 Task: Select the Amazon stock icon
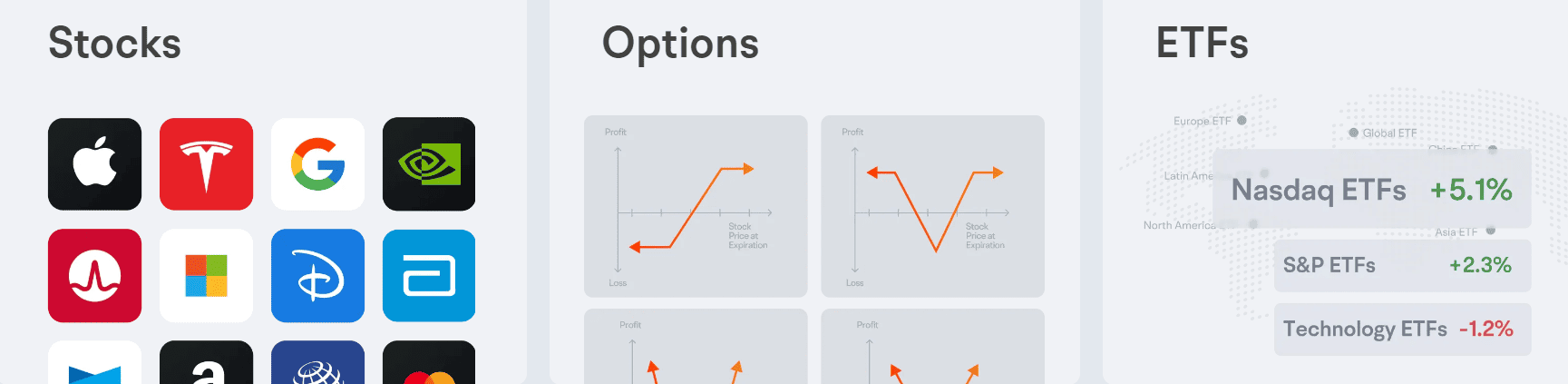[206, 365]
